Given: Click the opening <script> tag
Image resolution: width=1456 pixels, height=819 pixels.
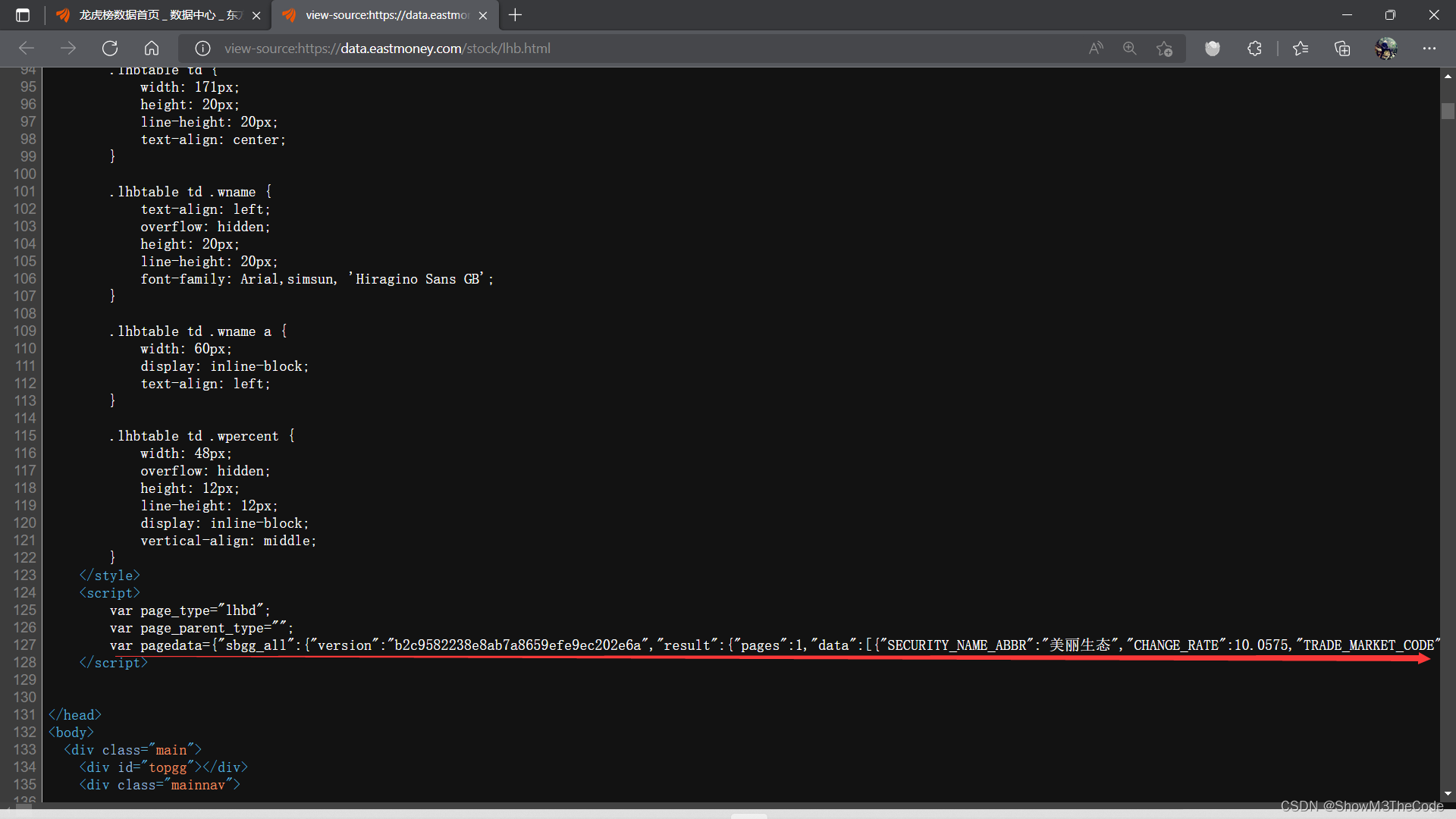Looking at the screenshot, I should coord(109,593).
